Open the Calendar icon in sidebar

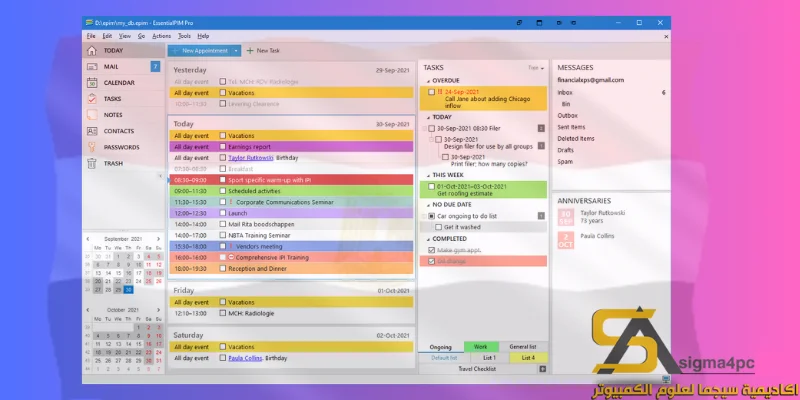tap(92, 83)
